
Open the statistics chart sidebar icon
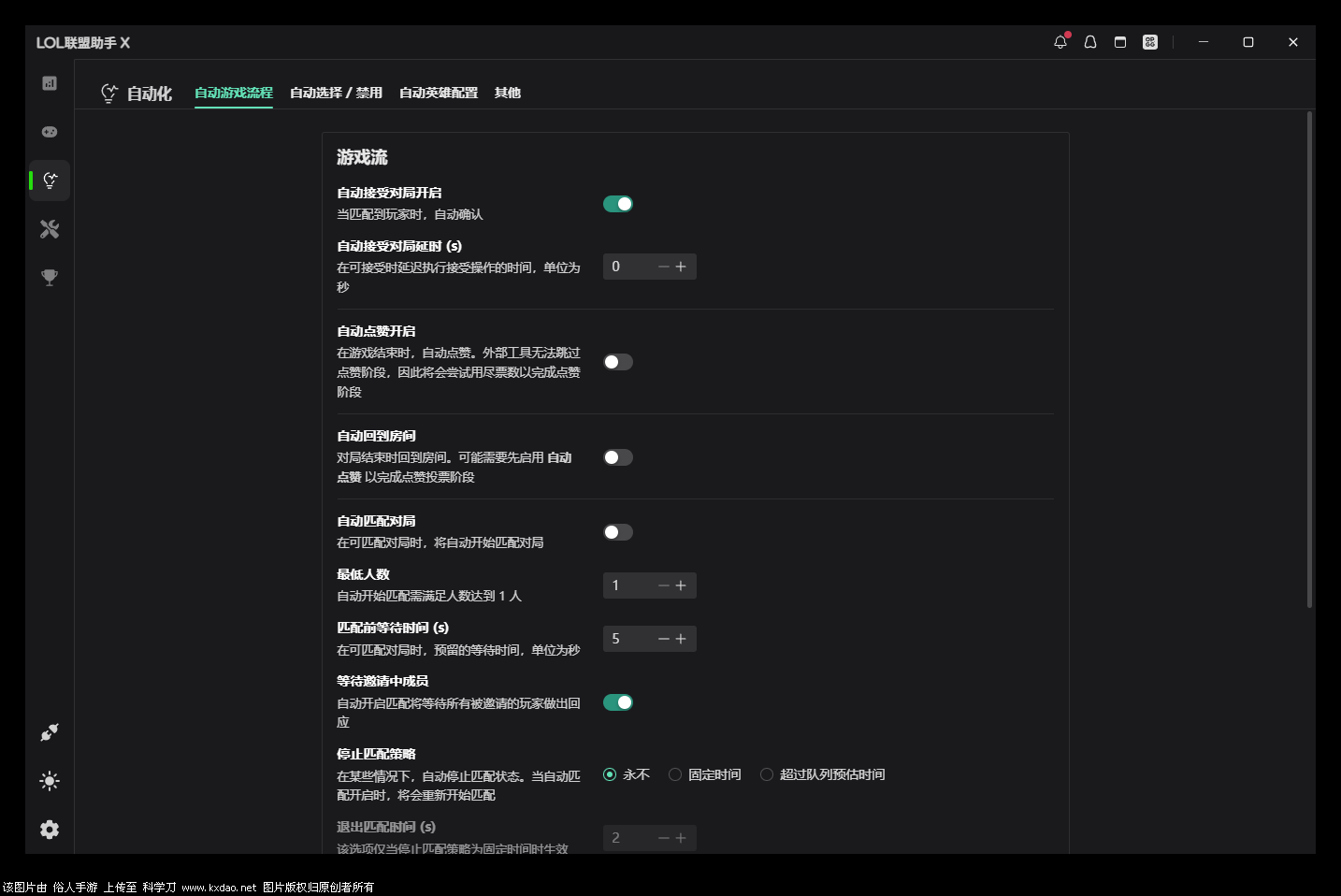pos(50,83)
